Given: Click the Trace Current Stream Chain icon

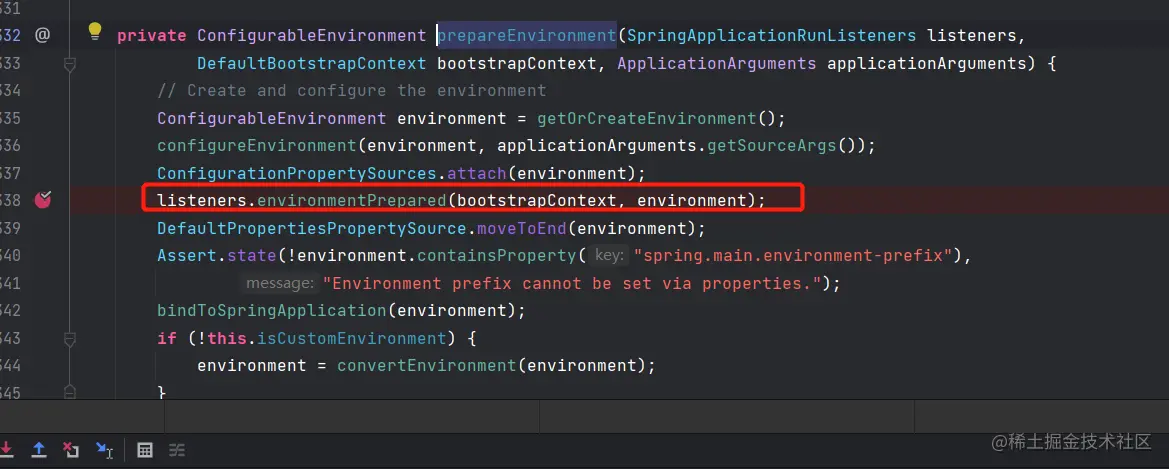Looking at the screenshot, I should coord(176,449).
